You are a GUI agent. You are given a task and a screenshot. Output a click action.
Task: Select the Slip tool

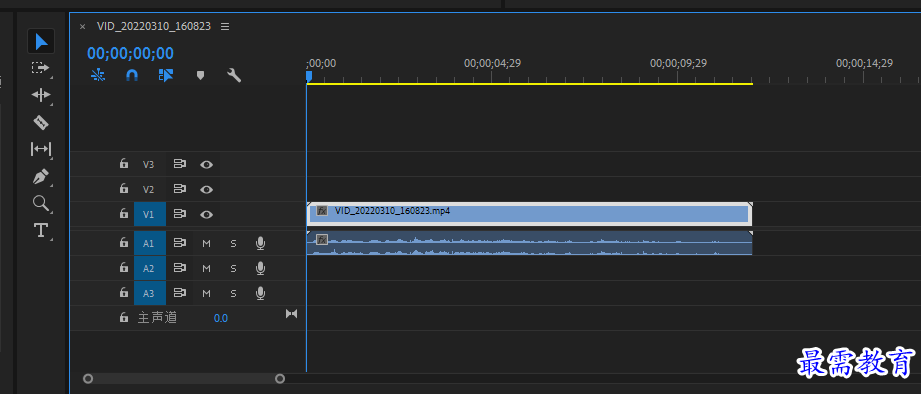41,149
